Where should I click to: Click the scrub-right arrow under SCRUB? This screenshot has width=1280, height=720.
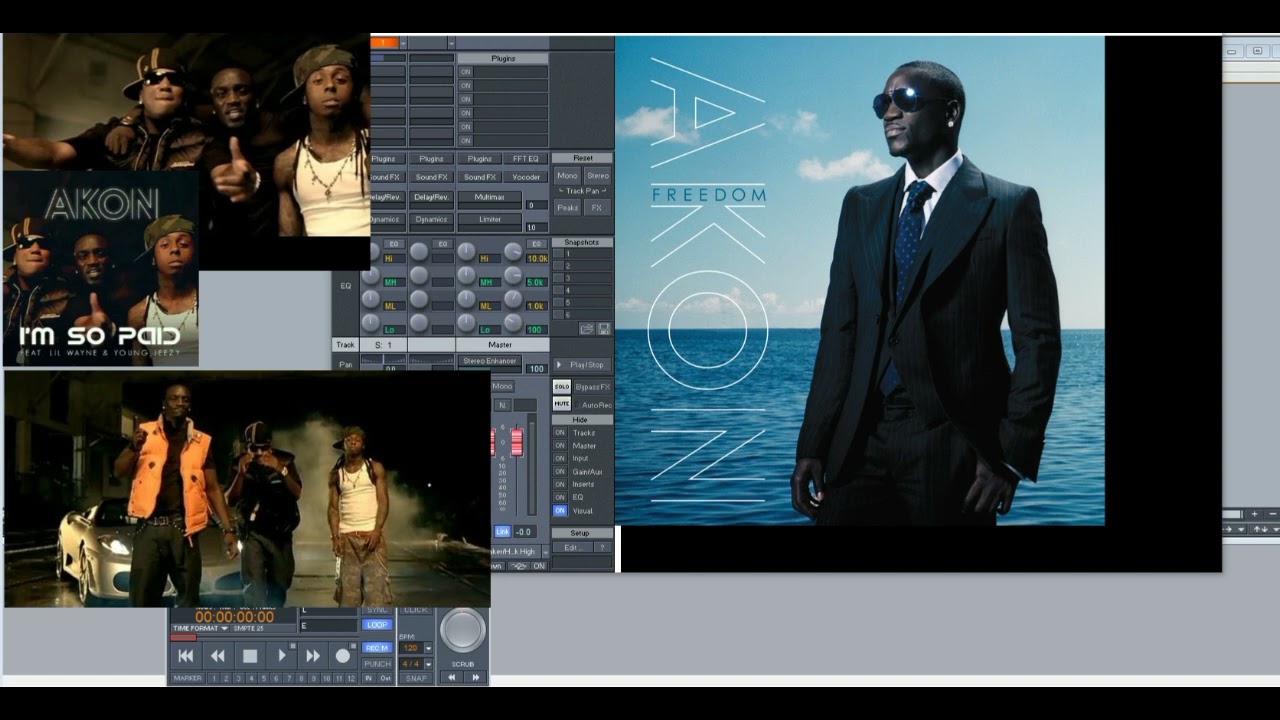476,677
